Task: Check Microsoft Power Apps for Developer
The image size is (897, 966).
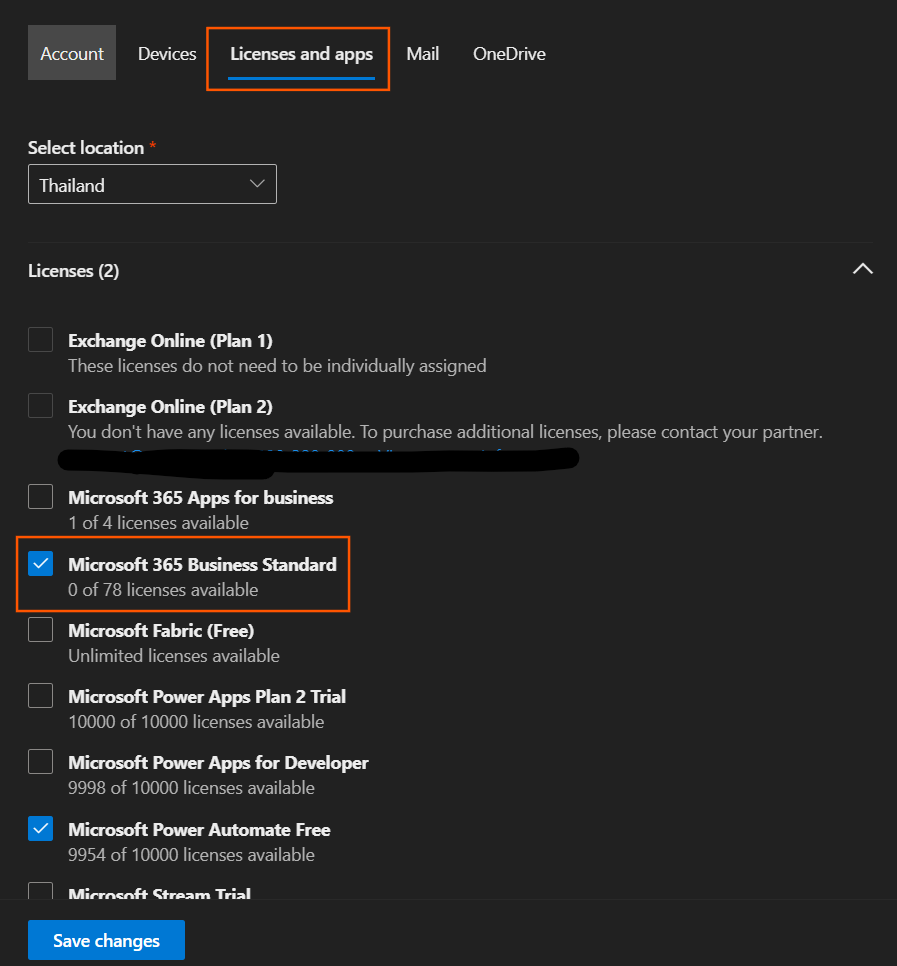Action: [41, 761]
